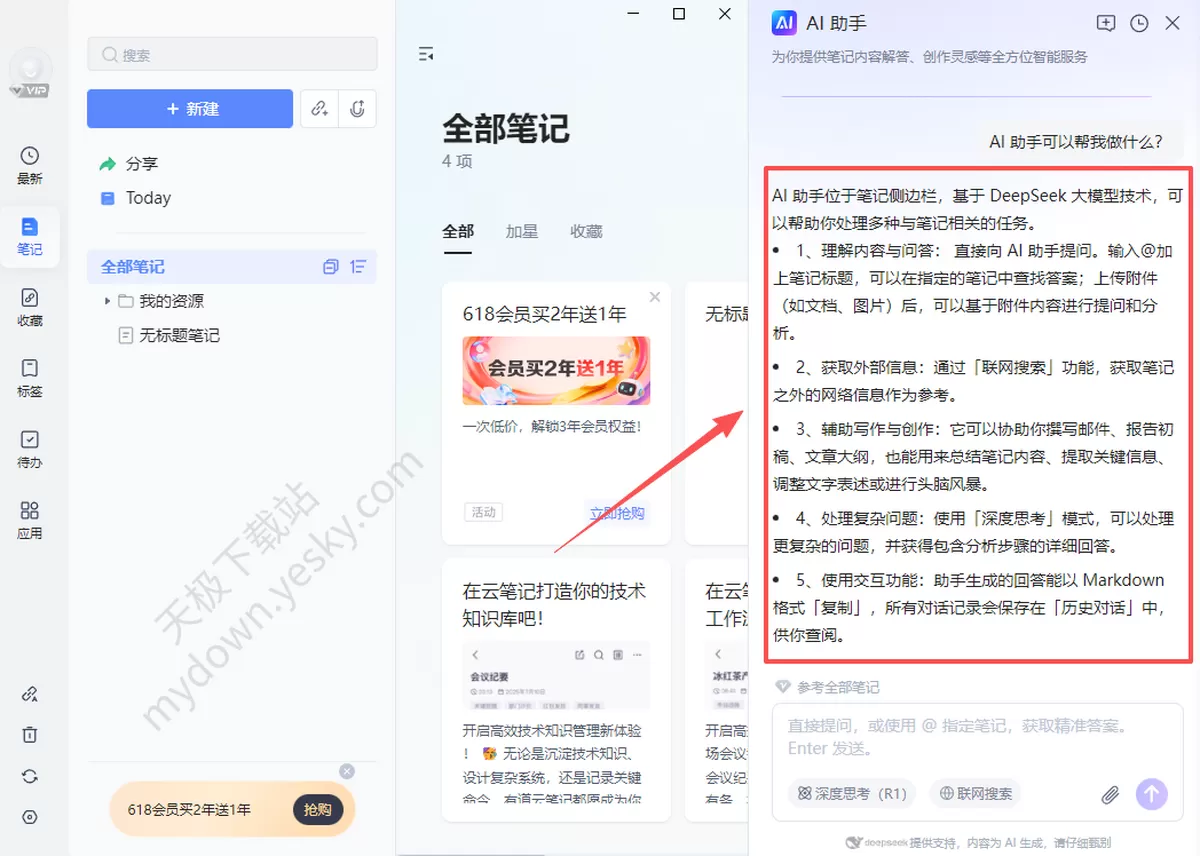Open the 收藏 favorites section in sidebar
Screen dimensions: 1200x856
[30, 307]
